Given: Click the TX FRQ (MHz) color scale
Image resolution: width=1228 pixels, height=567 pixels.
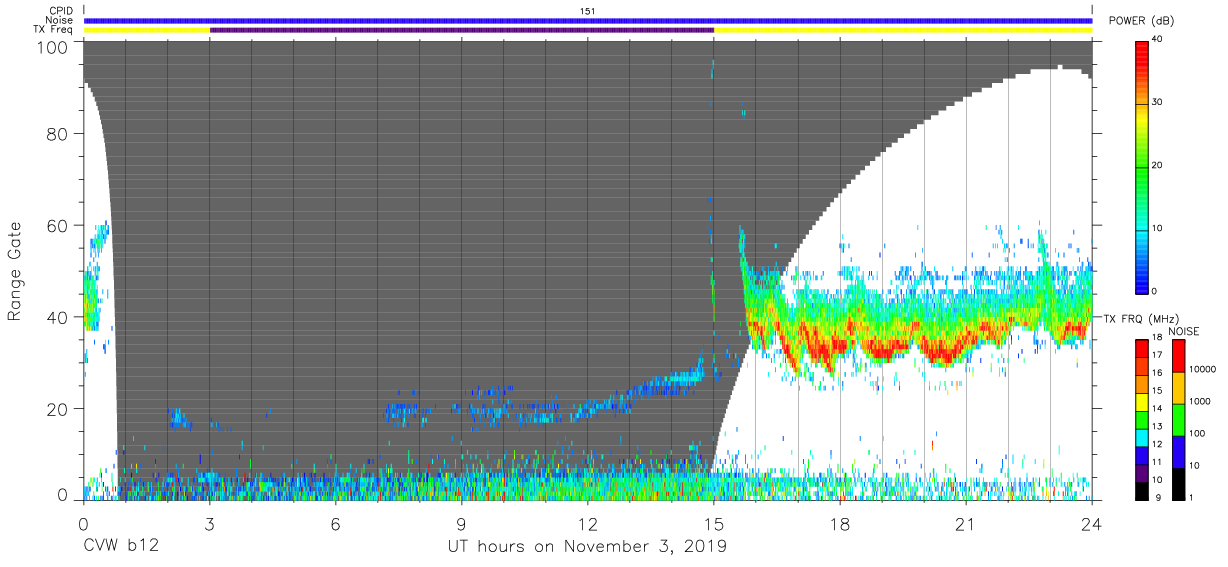Looking at the screenshot, I should pos(1141,419).
